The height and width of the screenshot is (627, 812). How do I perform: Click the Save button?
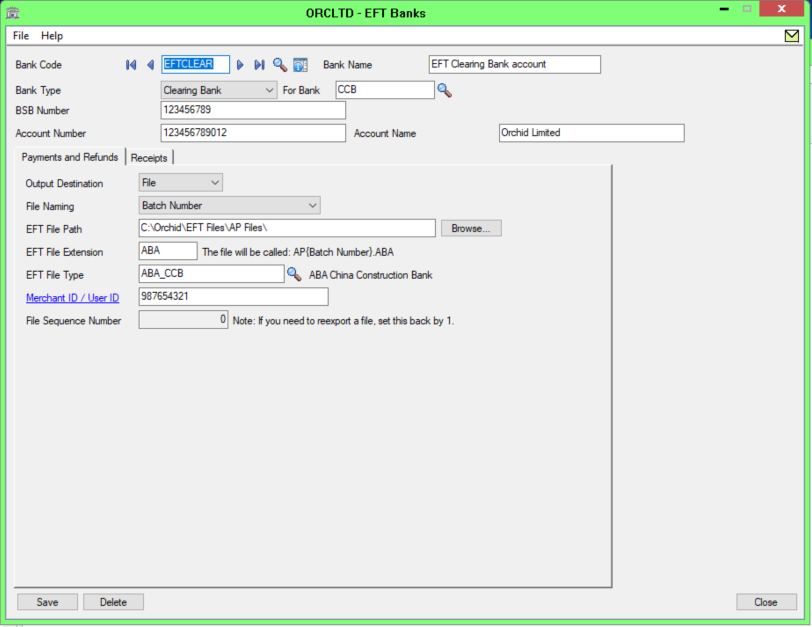47,602
